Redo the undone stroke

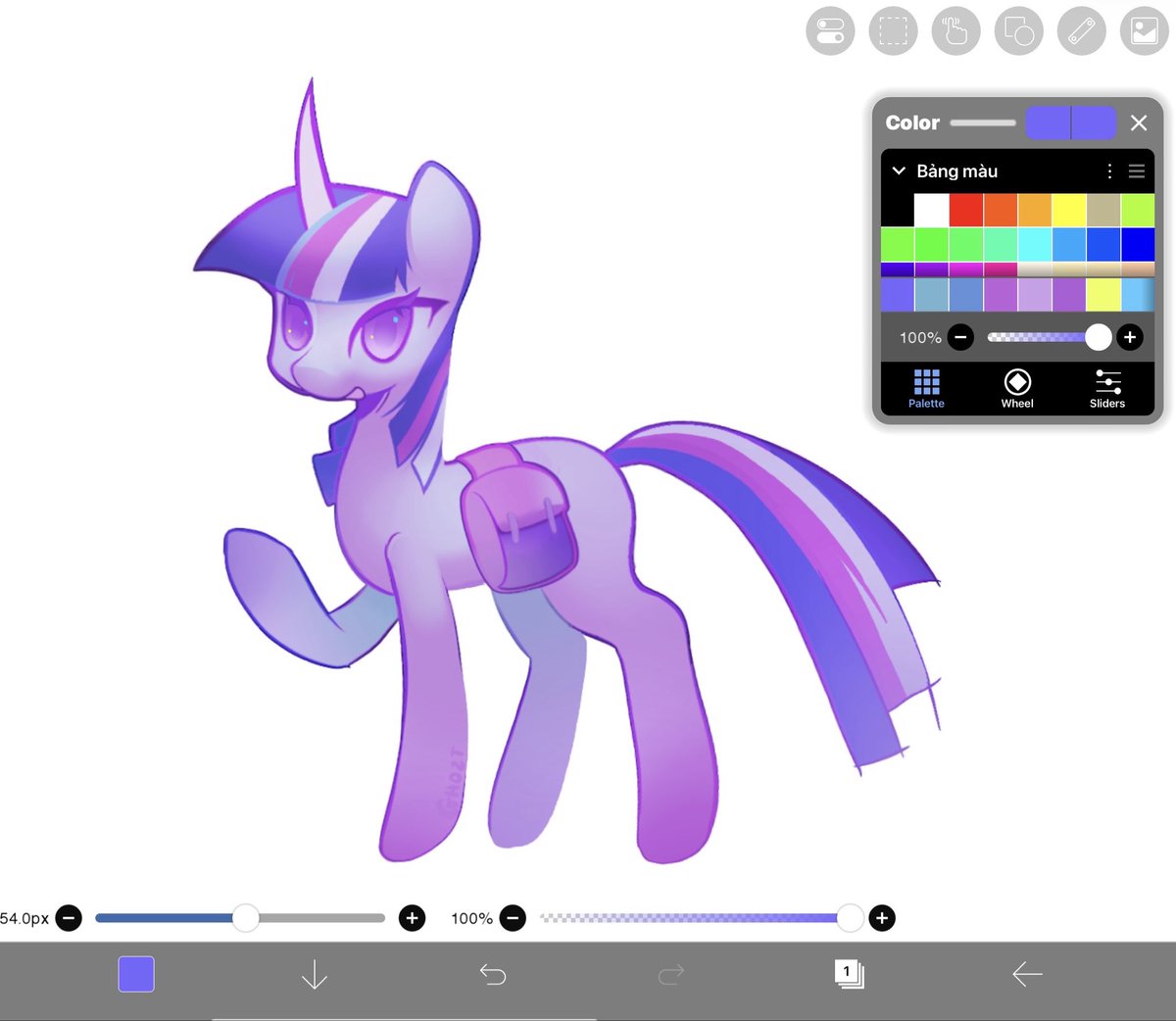tap(671, 974)
